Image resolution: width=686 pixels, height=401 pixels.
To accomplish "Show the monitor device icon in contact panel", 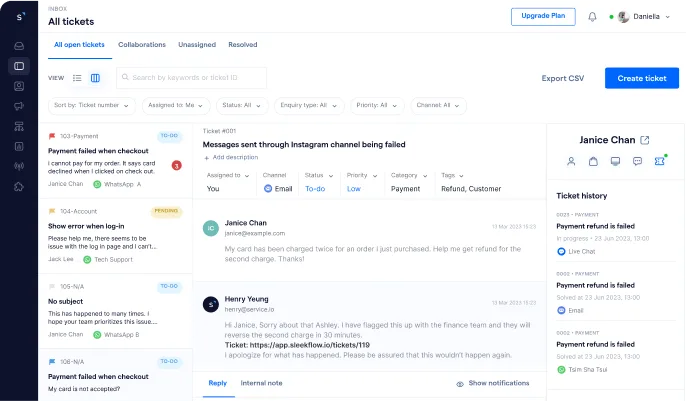I will point(615,161).
